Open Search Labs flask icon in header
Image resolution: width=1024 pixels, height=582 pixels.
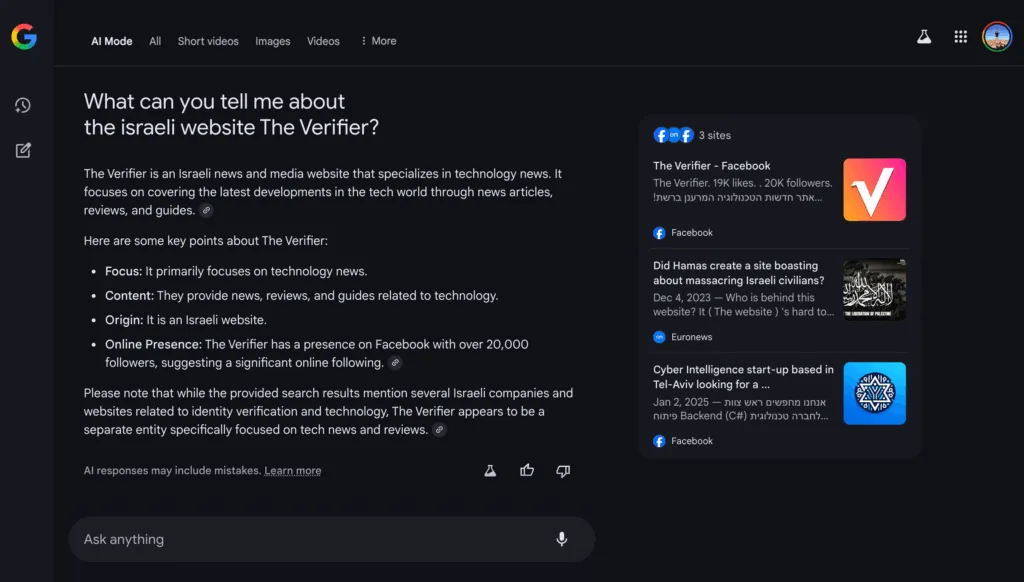924,37
